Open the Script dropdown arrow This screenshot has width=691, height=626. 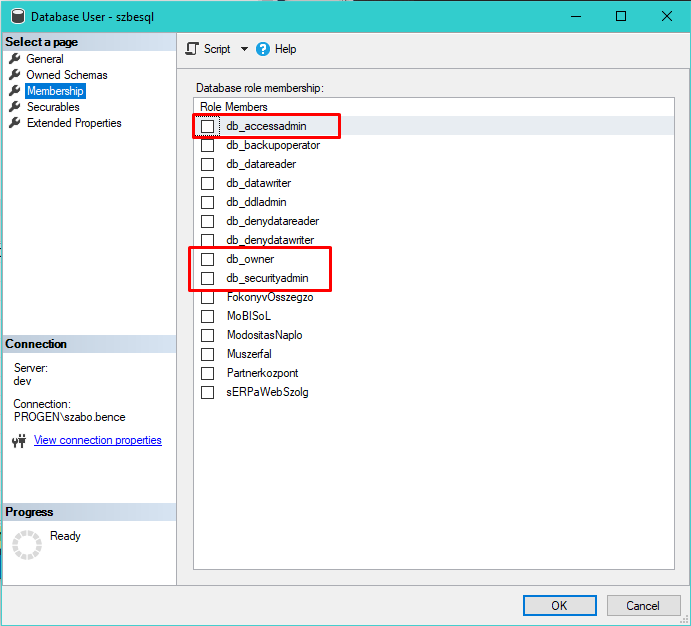(244, 49)
